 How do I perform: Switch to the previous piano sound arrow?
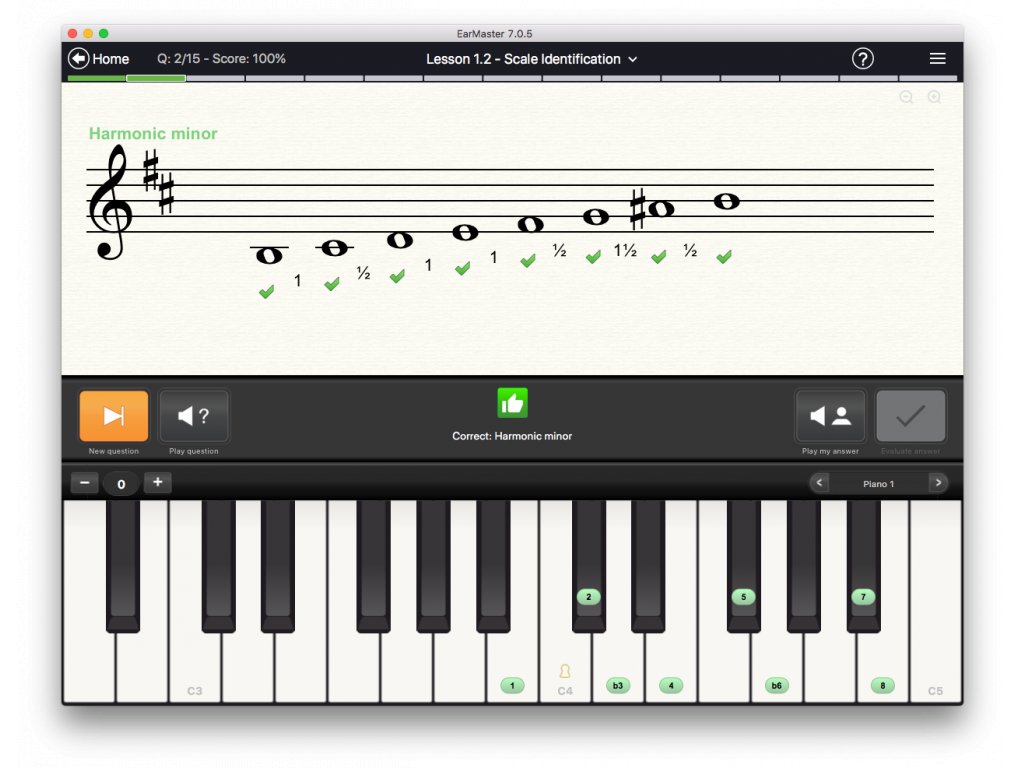tap(819, 483)
